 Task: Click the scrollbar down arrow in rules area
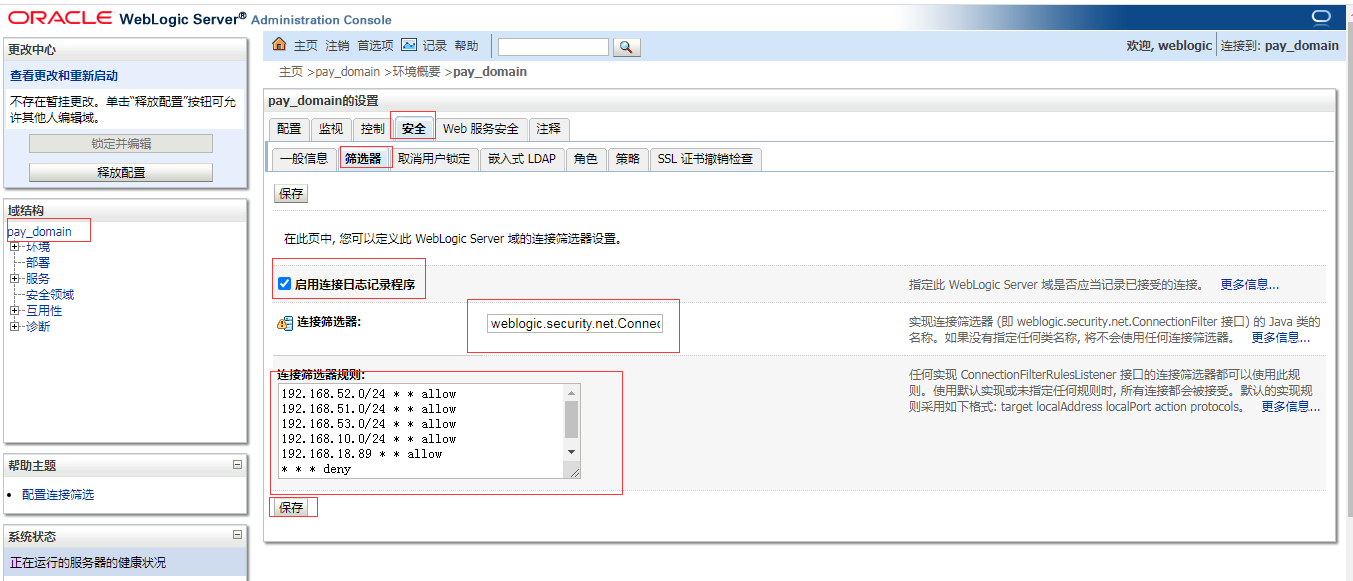572,453
